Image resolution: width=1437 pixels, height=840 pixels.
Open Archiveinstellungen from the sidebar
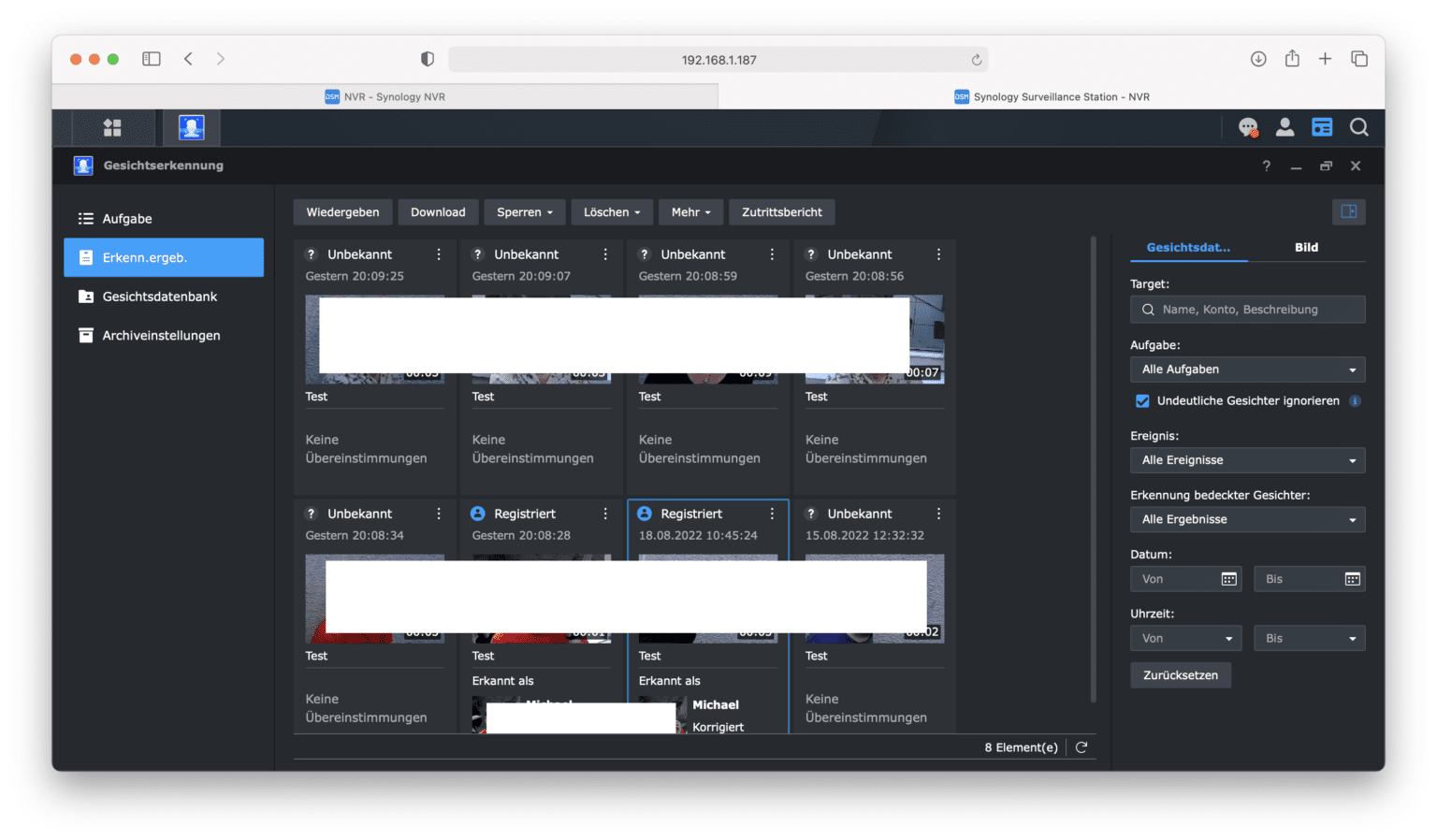coord(161,335)
